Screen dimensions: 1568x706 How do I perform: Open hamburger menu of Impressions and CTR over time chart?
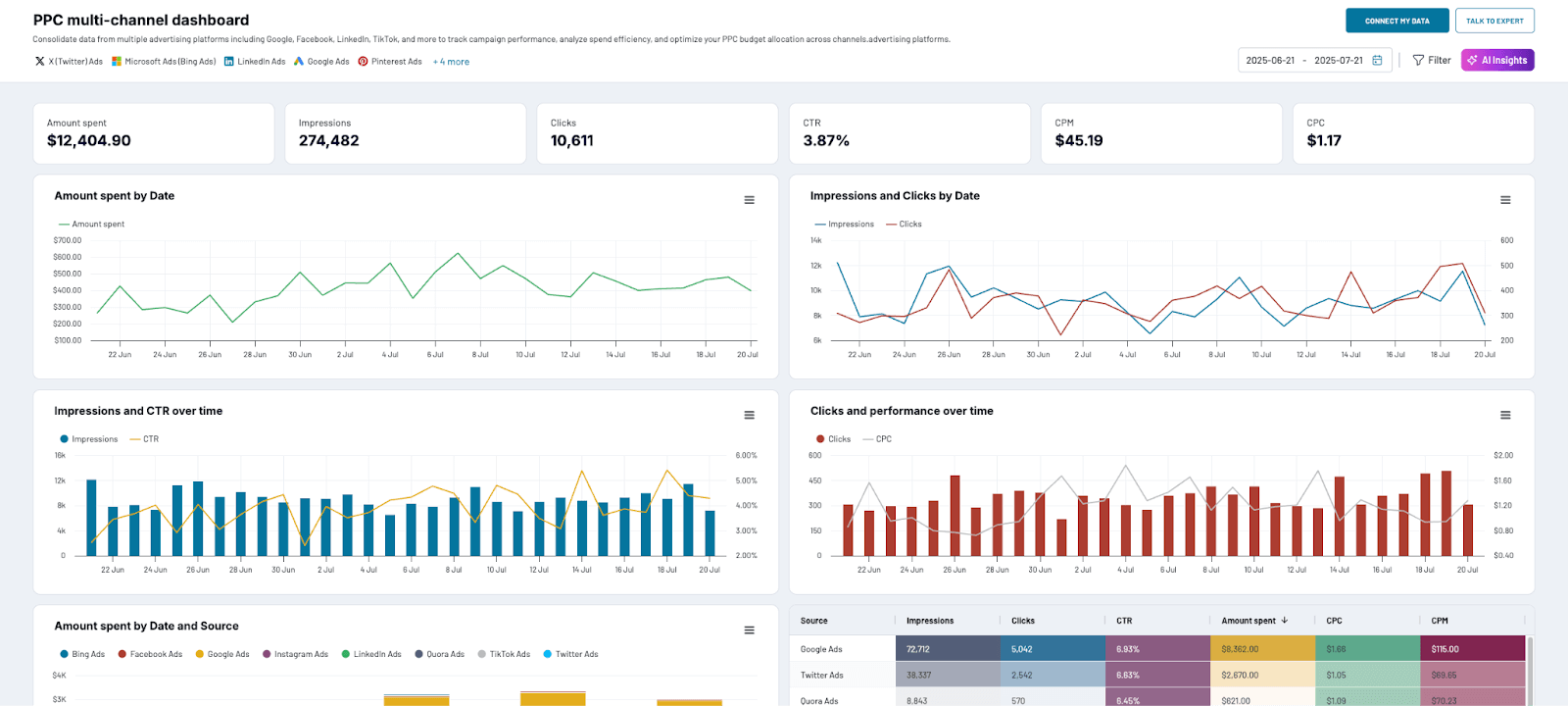point(749,415)
